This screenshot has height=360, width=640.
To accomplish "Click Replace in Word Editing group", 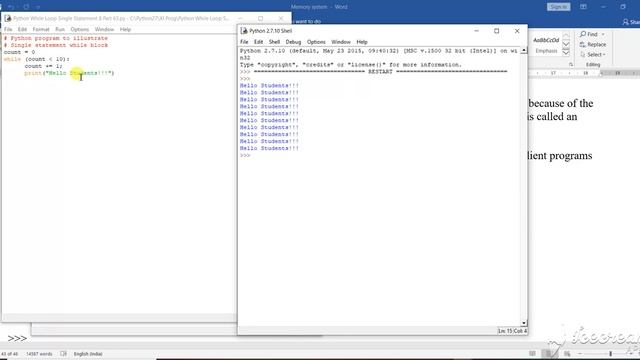I will click(x=593, y=44).
